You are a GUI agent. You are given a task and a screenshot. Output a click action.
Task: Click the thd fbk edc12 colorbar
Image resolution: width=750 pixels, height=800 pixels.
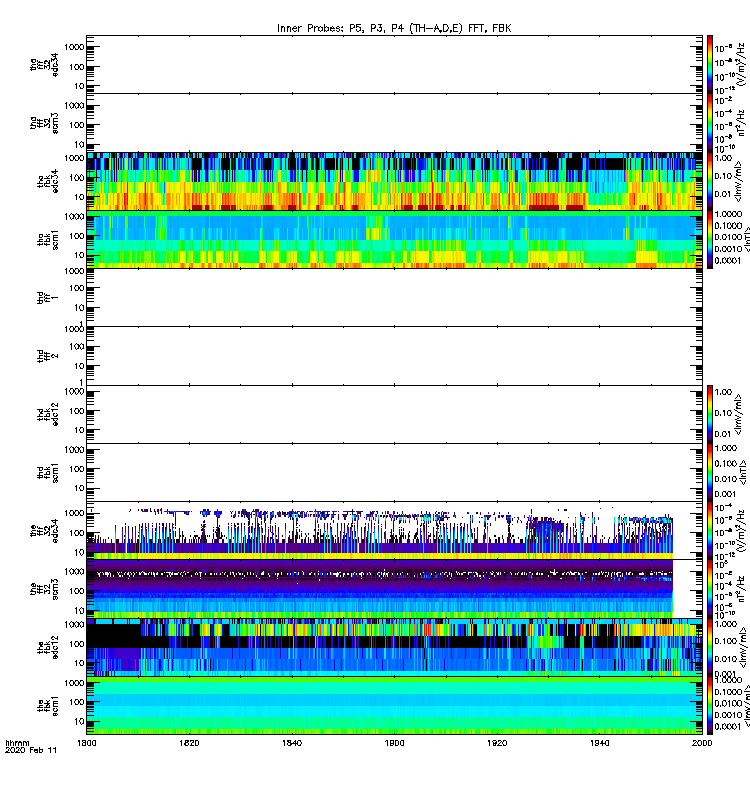pos(710,414)
